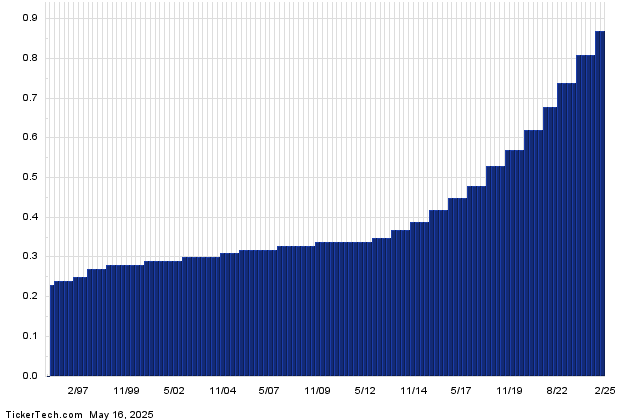Click the 0.0 y-axis value label
The width and height of the screenshot is (640, 420).
(29, 376)
